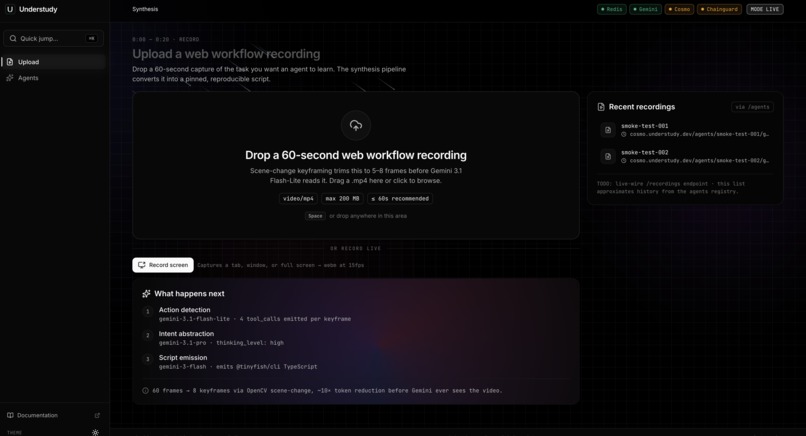Image resolution: width=806 pixels, height=436 pixels.
Task: Click the via /agents link
Action: [x=752, y=107]
